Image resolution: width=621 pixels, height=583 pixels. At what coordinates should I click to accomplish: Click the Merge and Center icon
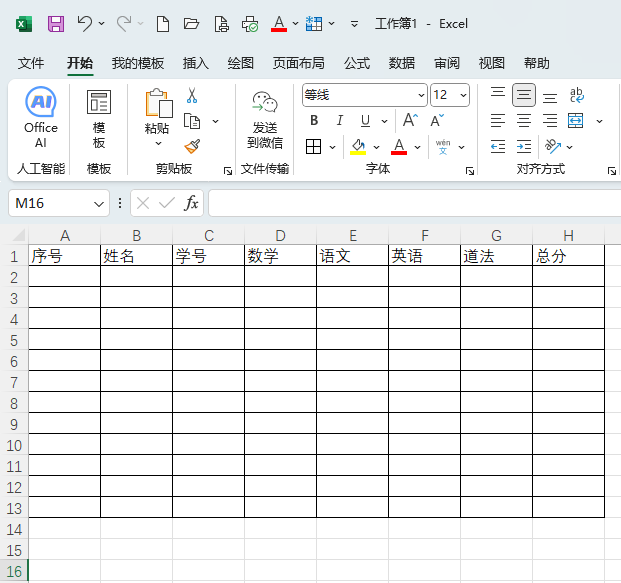point(575,121)
